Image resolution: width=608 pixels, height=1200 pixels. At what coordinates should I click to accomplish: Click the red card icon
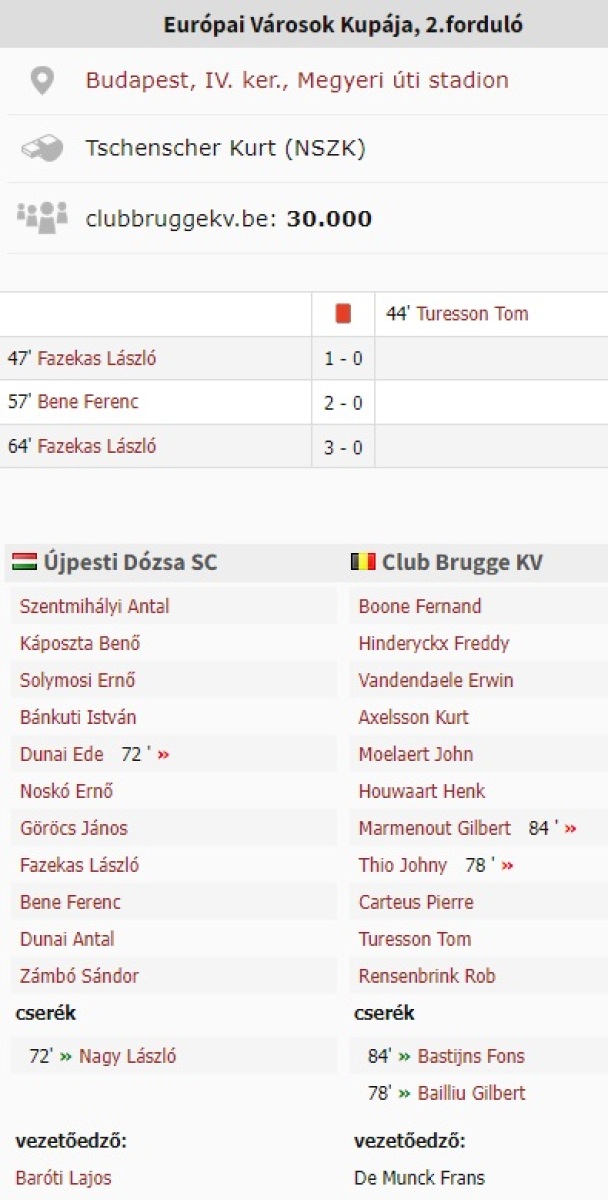(x=343, y=314)
